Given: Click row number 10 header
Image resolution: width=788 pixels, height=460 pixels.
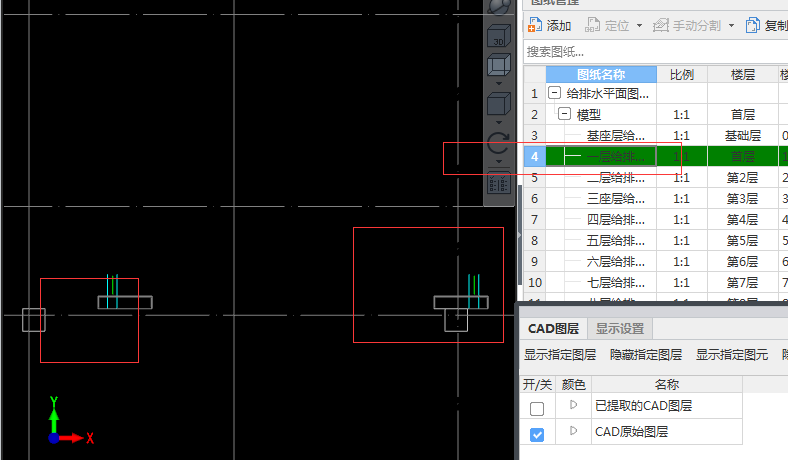Looking at the screenshot, I should click(535, 283).
